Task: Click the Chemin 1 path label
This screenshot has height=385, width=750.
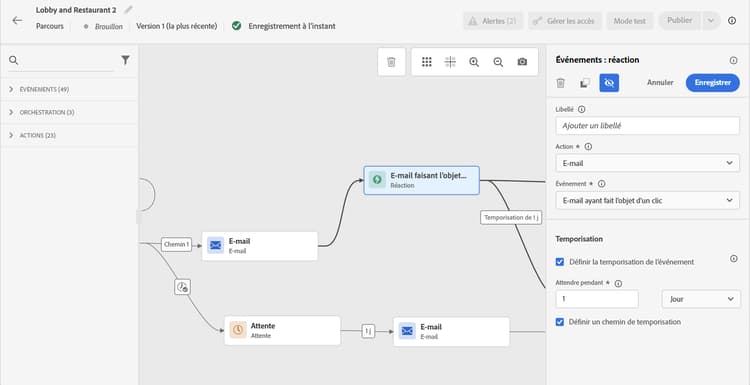Action: pyautogui.click(x=176, y=244)
